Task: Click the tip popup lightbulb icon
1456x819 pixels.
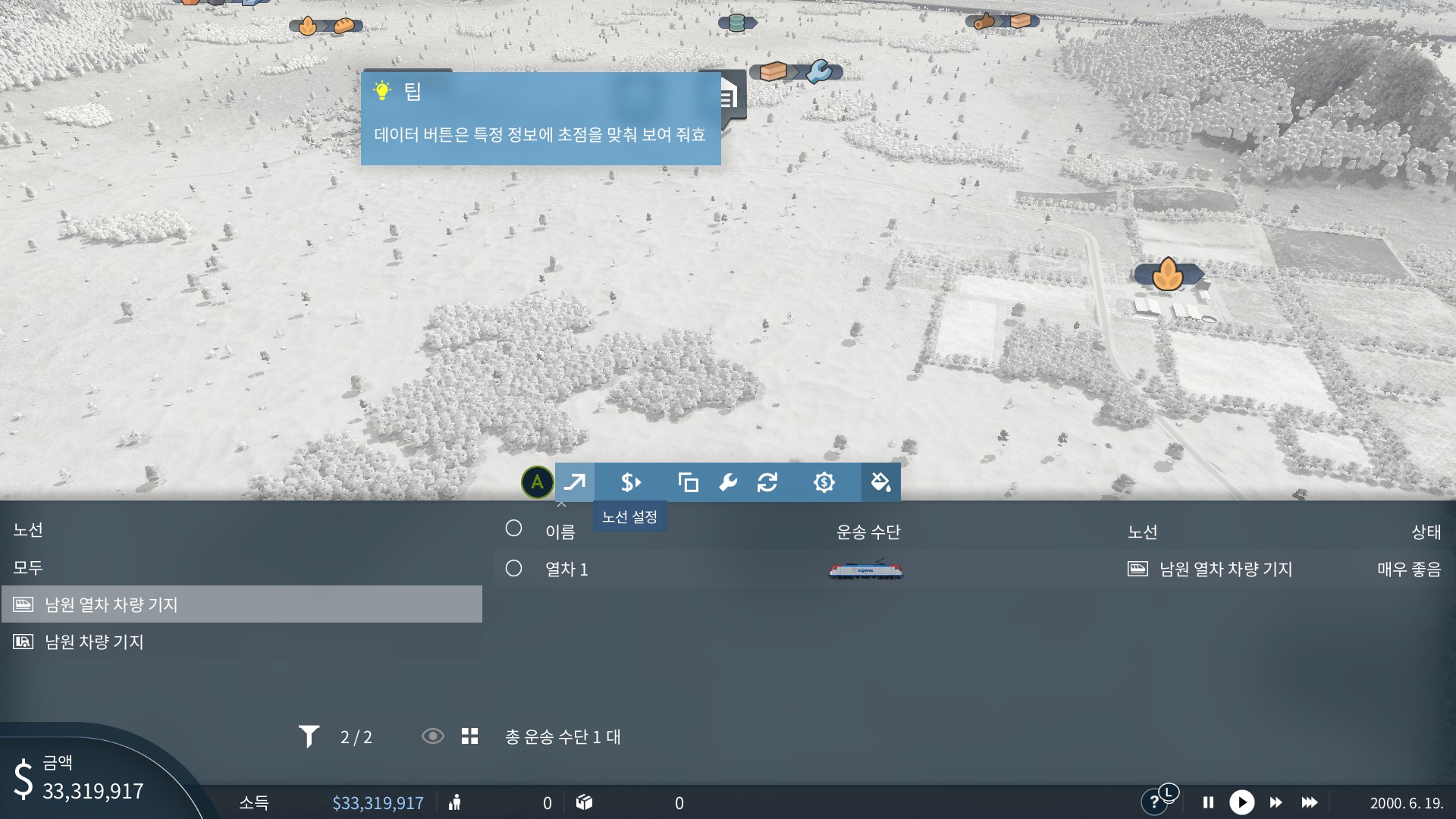Action: [382, 91]
